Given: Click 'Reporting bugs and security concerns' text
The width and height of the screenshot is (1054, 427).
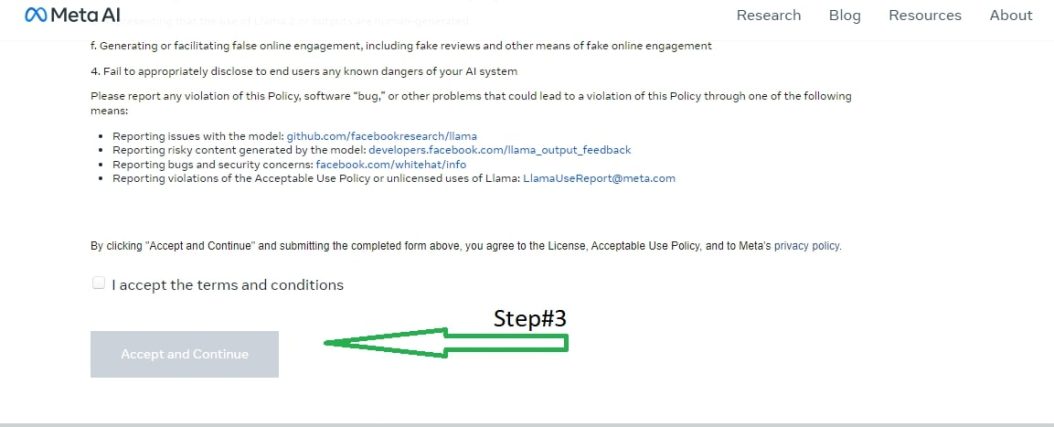Looking at the screenshot, I should pyautogui.click(x=212, y=164).
